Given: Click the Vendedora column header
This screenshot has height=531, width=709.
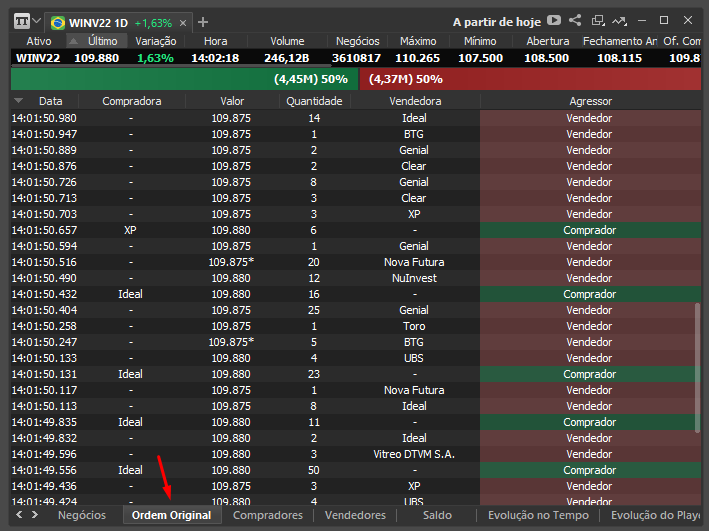Looking at the screenshot, I should click(415, 101).
